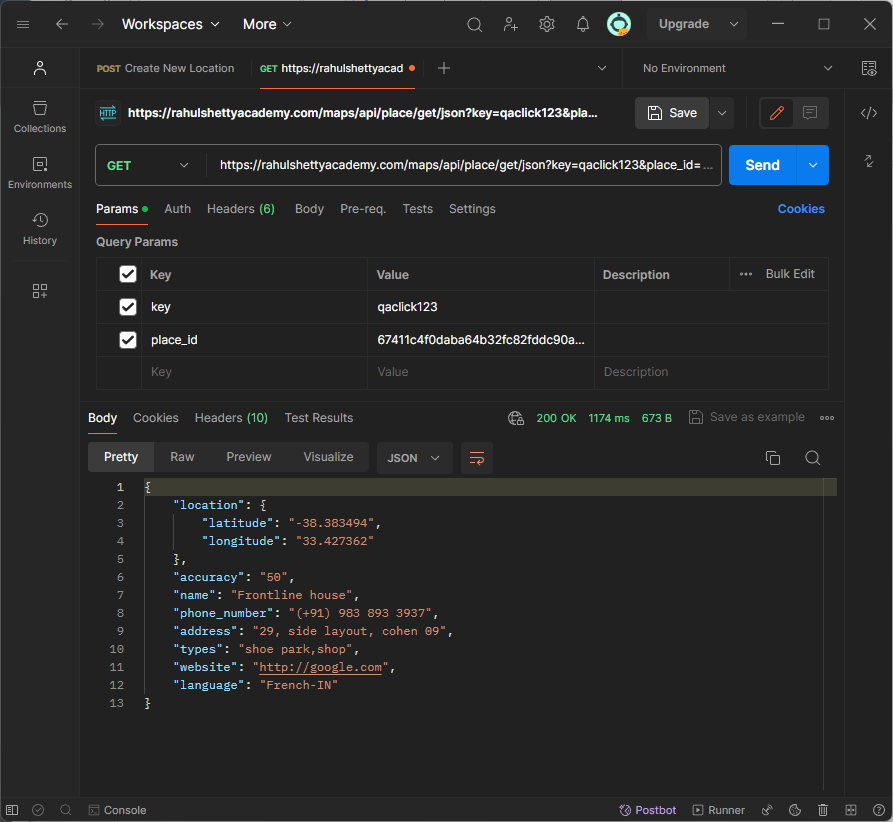This screenshot has height=822, width=893.
Task: Open the trash icon in status bar
Action: pos(823,810)
